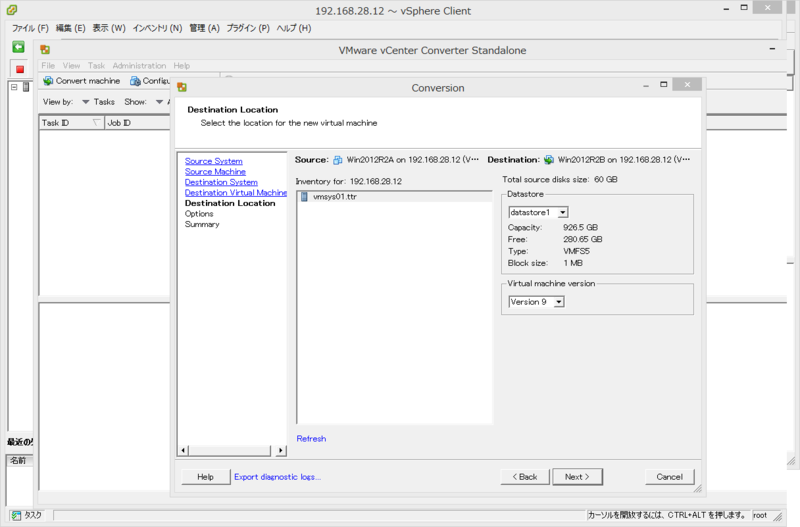Click the 926.5 GB capacity value
800x527 pixels.
click(x=581, y=228)
